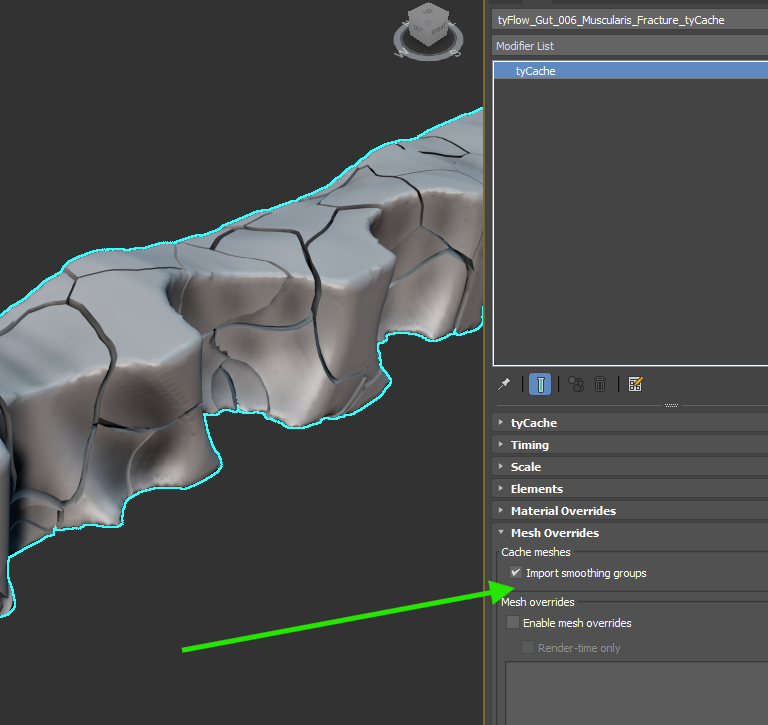Expand the tyCache rollout
The width and height of the screenshot is (768, 725).
[534, 423]
